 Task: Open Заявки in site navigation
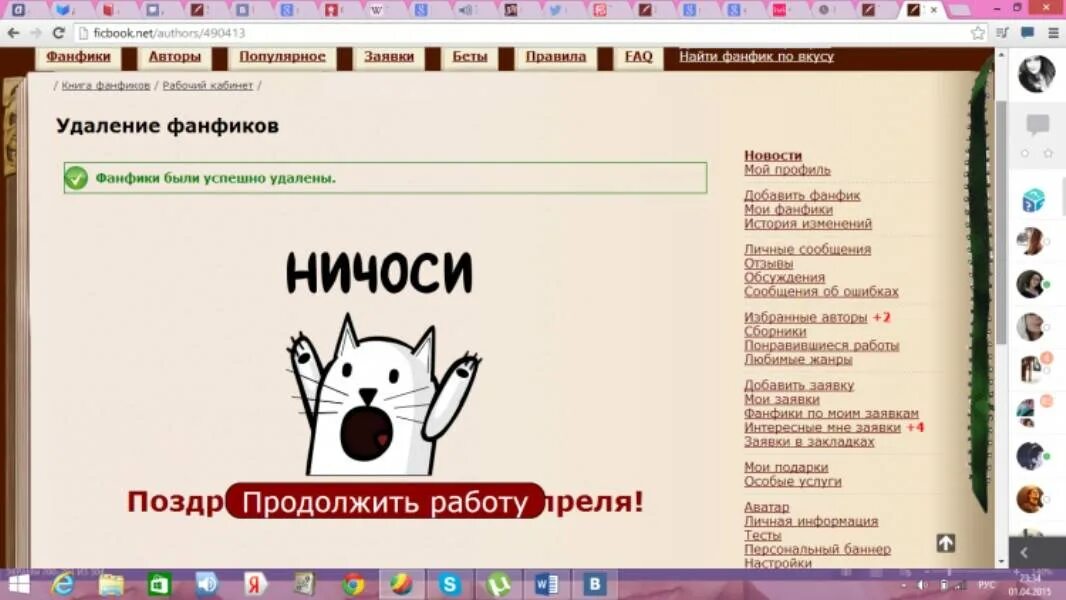(x=389, y=56)
